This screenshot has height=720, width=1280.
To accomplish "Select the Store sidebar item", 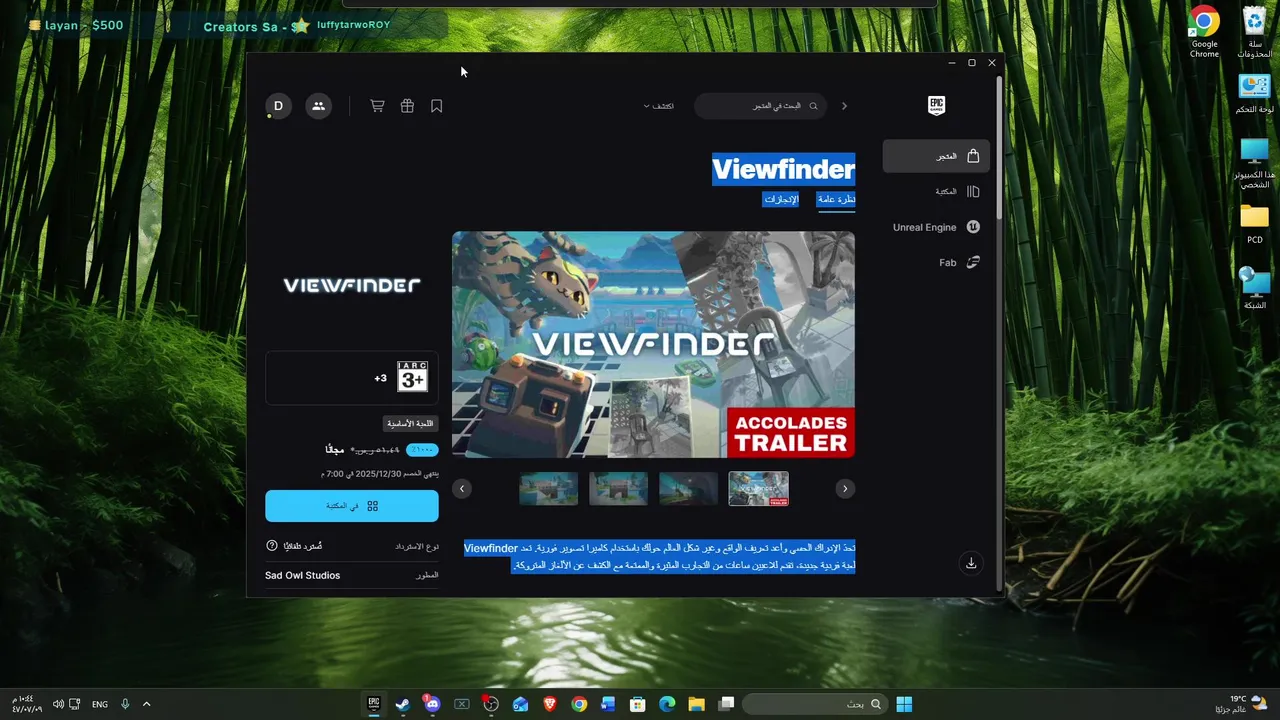I will coord(936,156).
